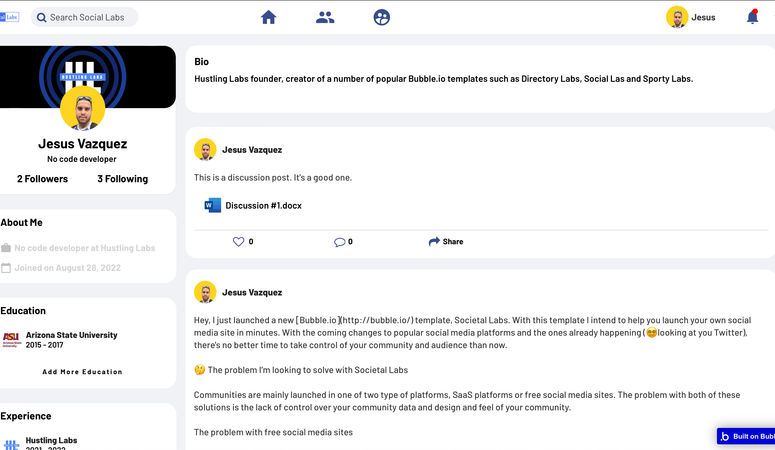The width and height of the screenshot is (775, 450).
Task: Open the Jesus account avatar in header
Action: pos(677,17)
